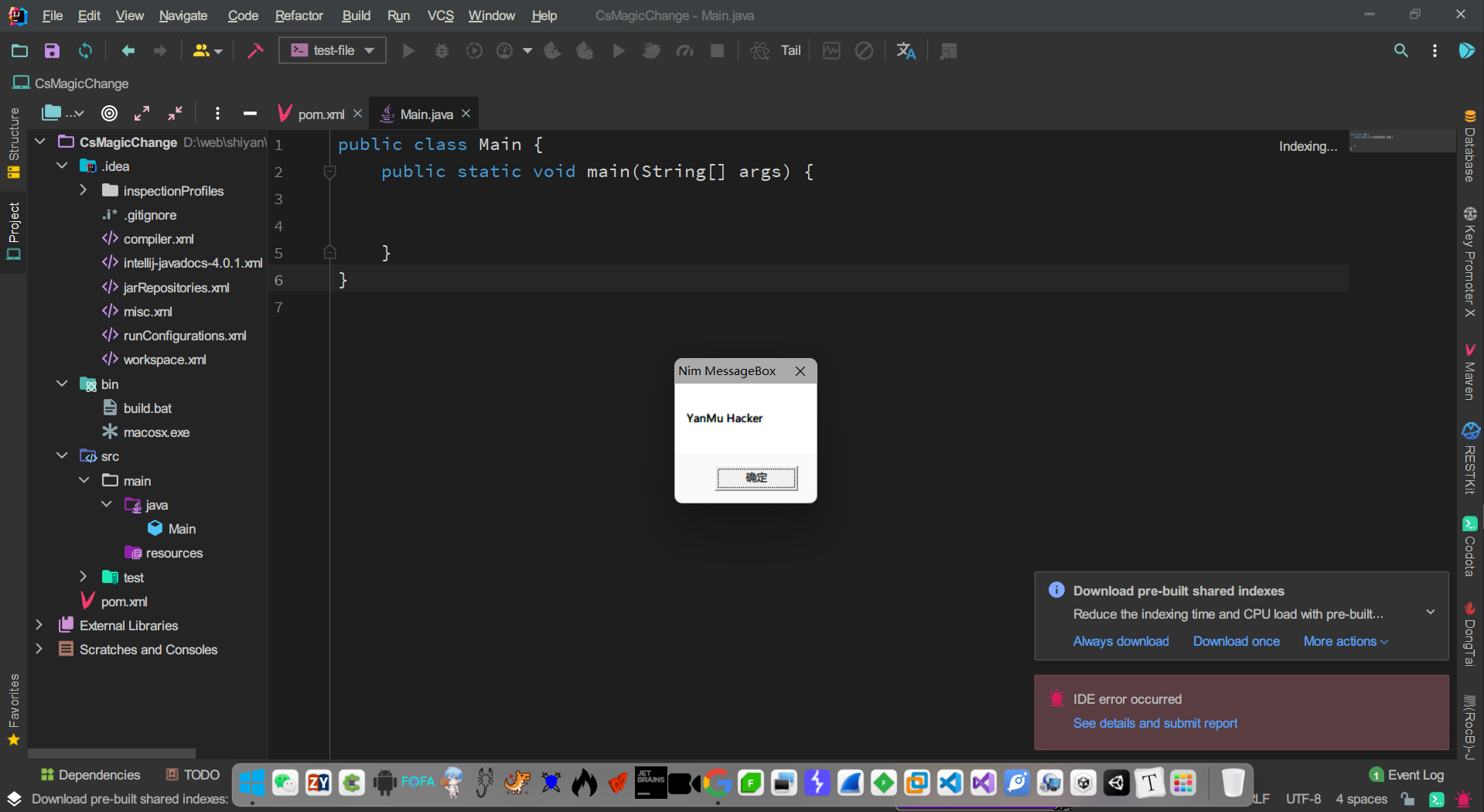1484x812 pixels.
Task: Click the Collapse All icon in Project panel
Action: (x=176, y=114)
